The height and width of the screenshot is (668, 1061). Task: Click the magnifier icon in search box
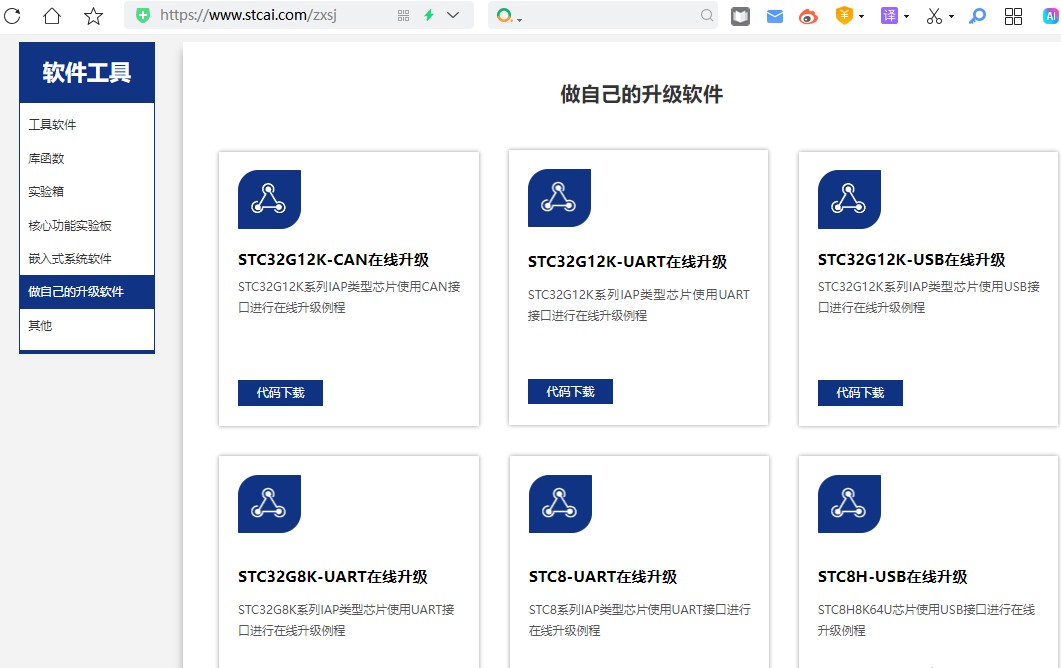click(x=706, y=15)
